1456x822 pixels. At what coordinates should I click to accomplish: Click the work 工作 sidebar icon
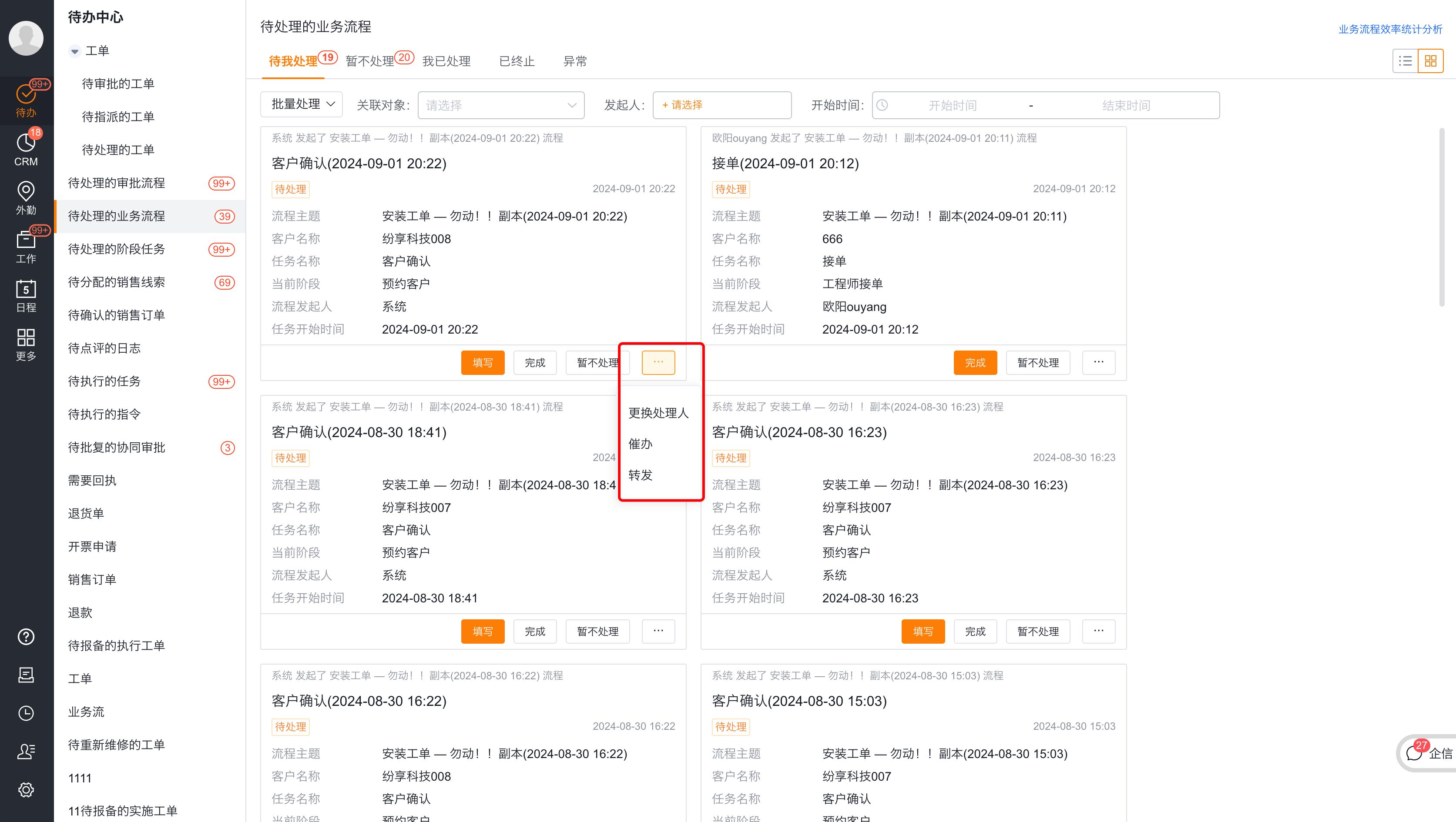pos(27,247)
